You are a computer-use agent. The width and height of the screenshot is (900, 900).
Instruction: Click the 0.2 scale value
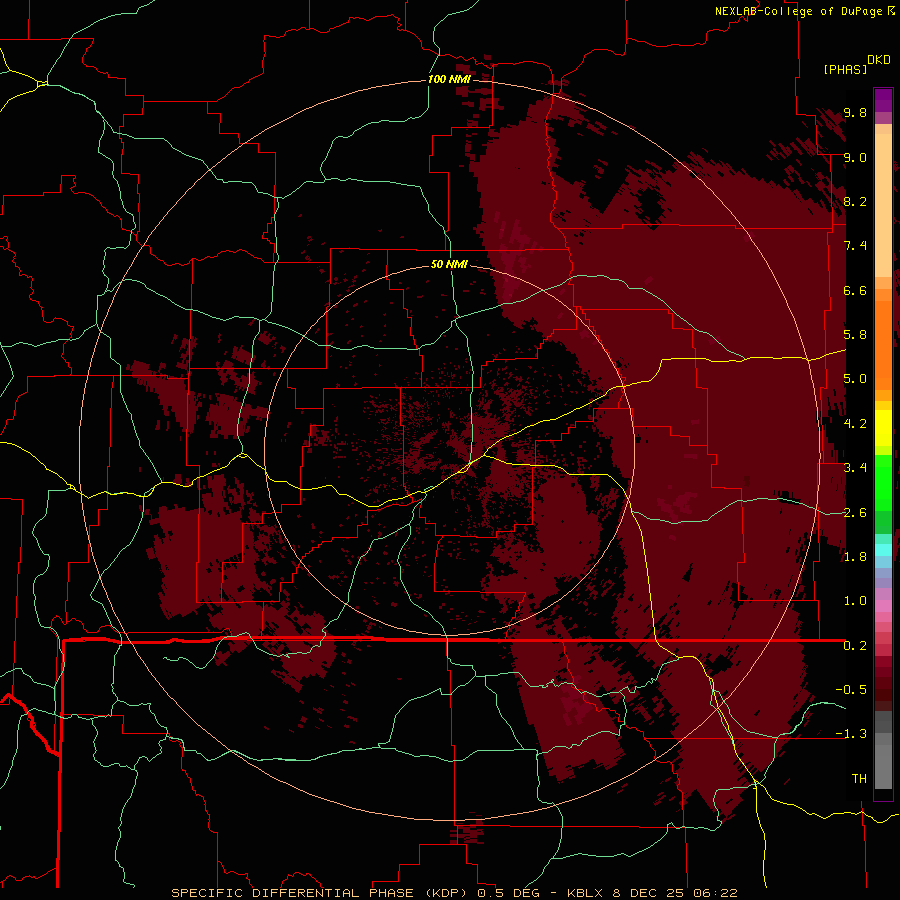click(x=855, y=646)
